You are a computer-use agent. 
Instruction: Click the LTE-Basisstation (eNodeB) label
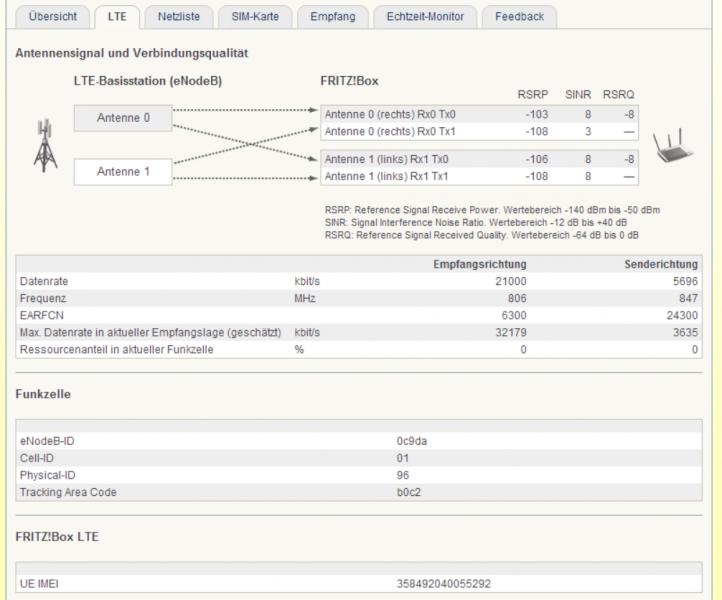[x=148, y=81]
